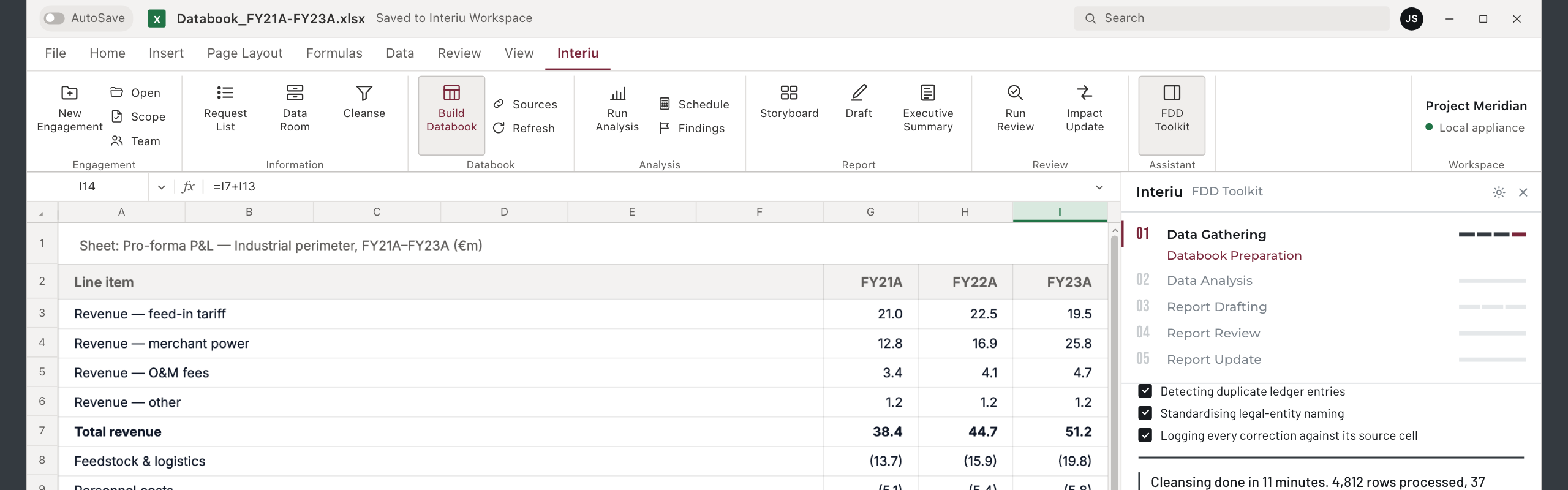Switch to the Data ribbon tab

point(400,53)
